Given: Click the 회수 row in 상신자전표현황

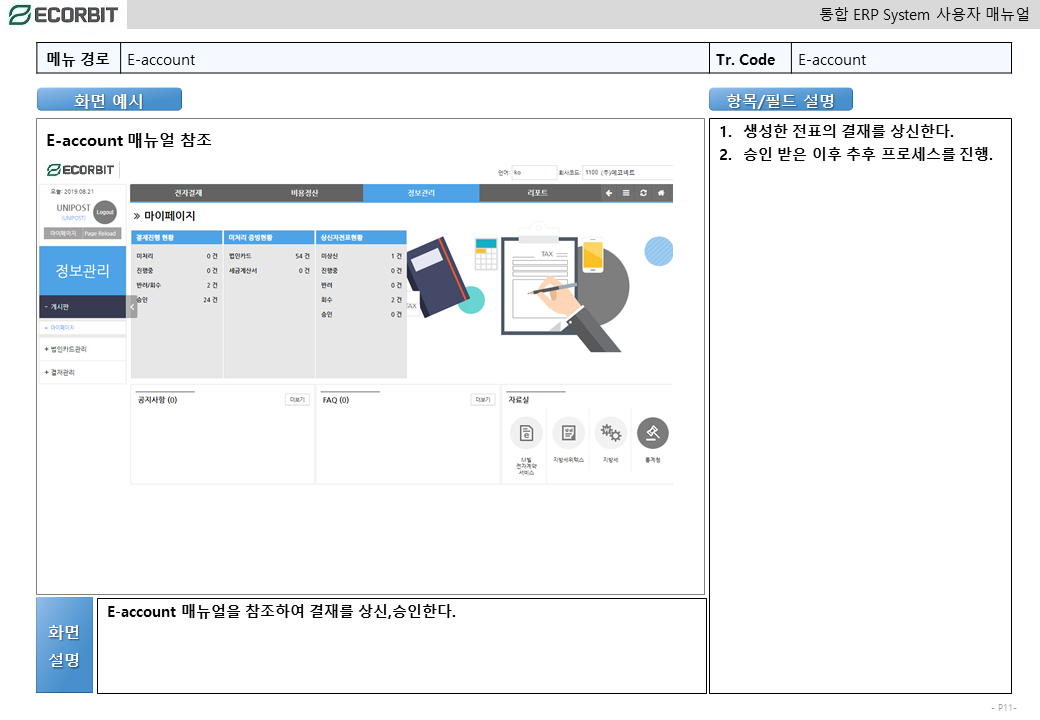Looking at the screenshot, I should 361,300.
